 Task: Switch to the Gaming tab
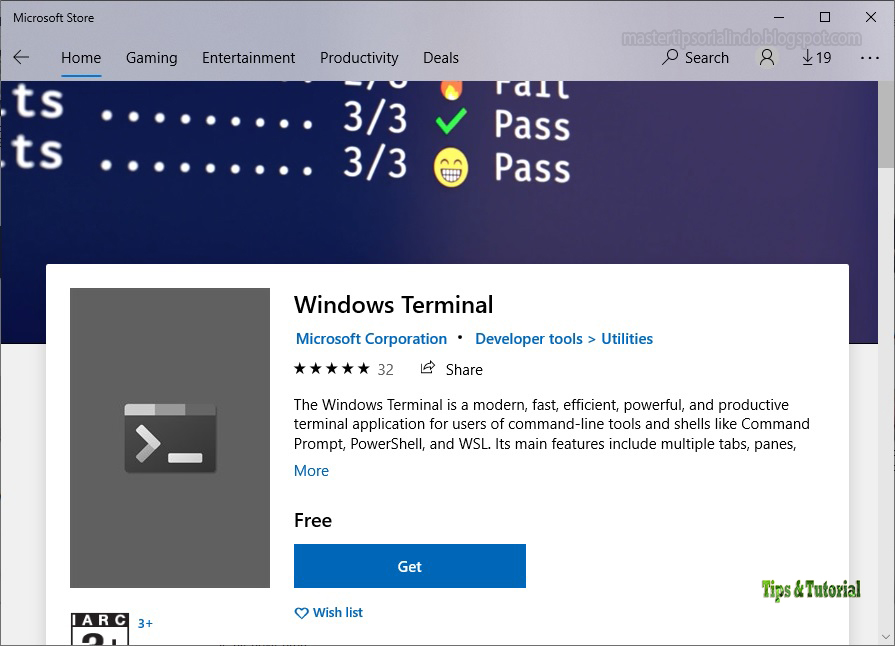pos(151,58)
